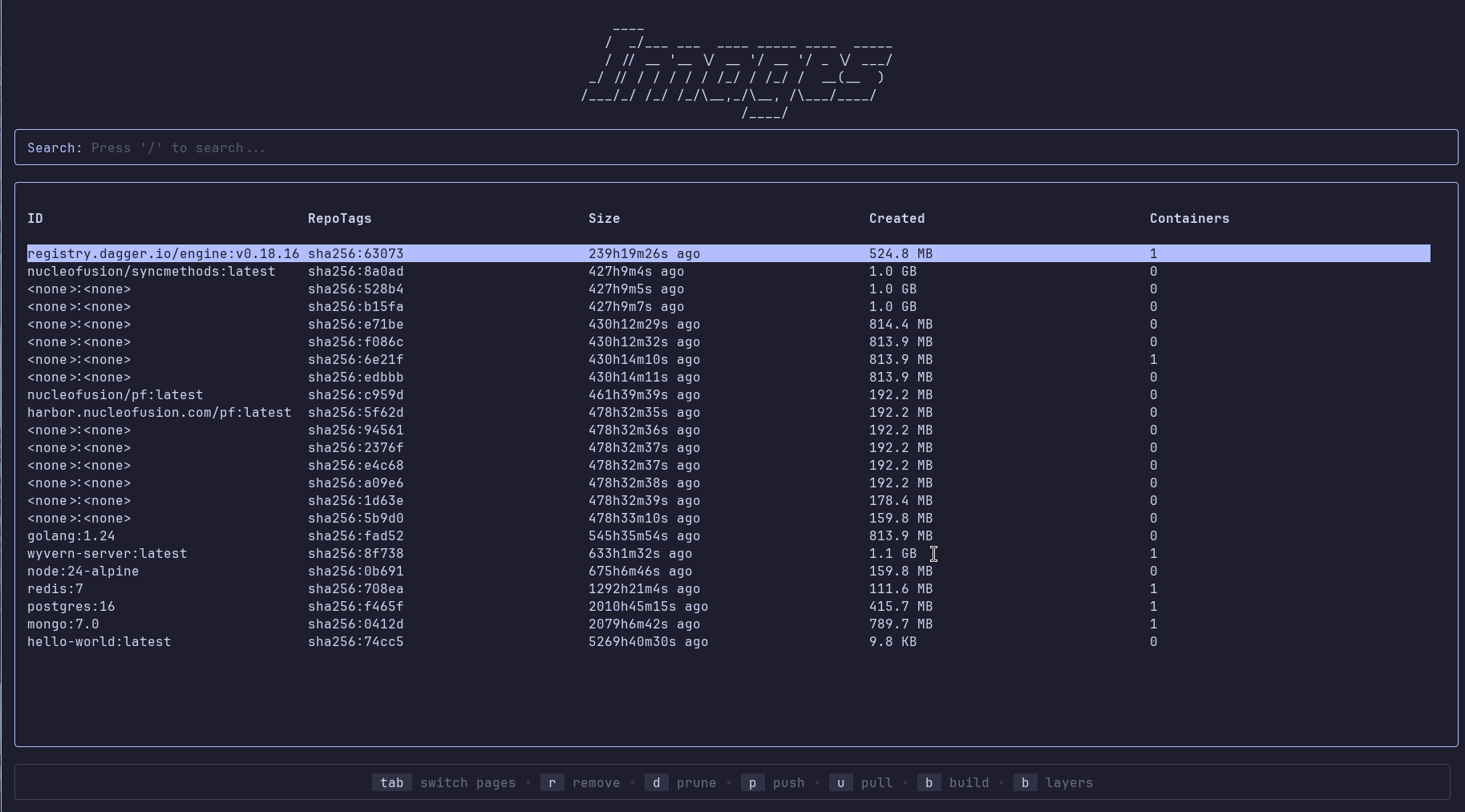Image resolution: width=1465 pixels, height=812 pixels.
Task: Click the 'r remove' action hint
Action: (x=583, y=782)
